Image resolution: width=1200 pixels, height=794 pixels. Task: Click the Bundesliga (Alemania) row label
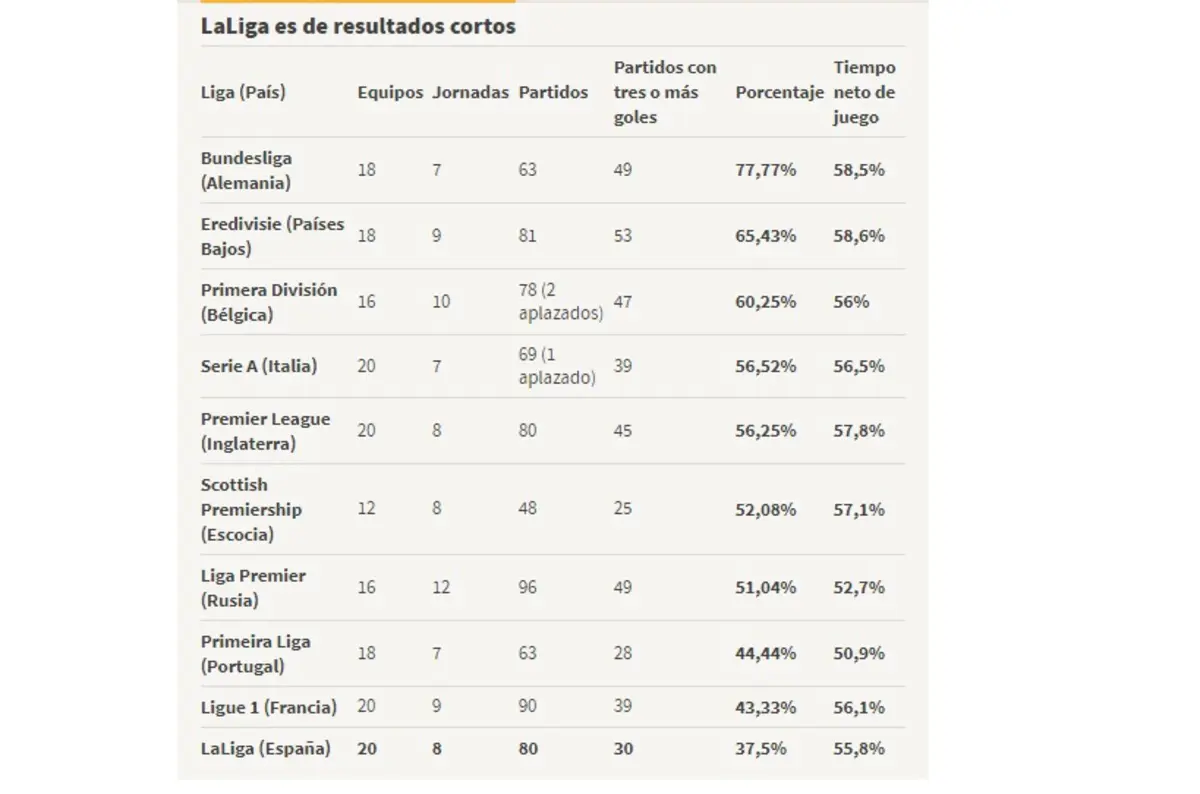pyautogui.click(x=247, y=171)
